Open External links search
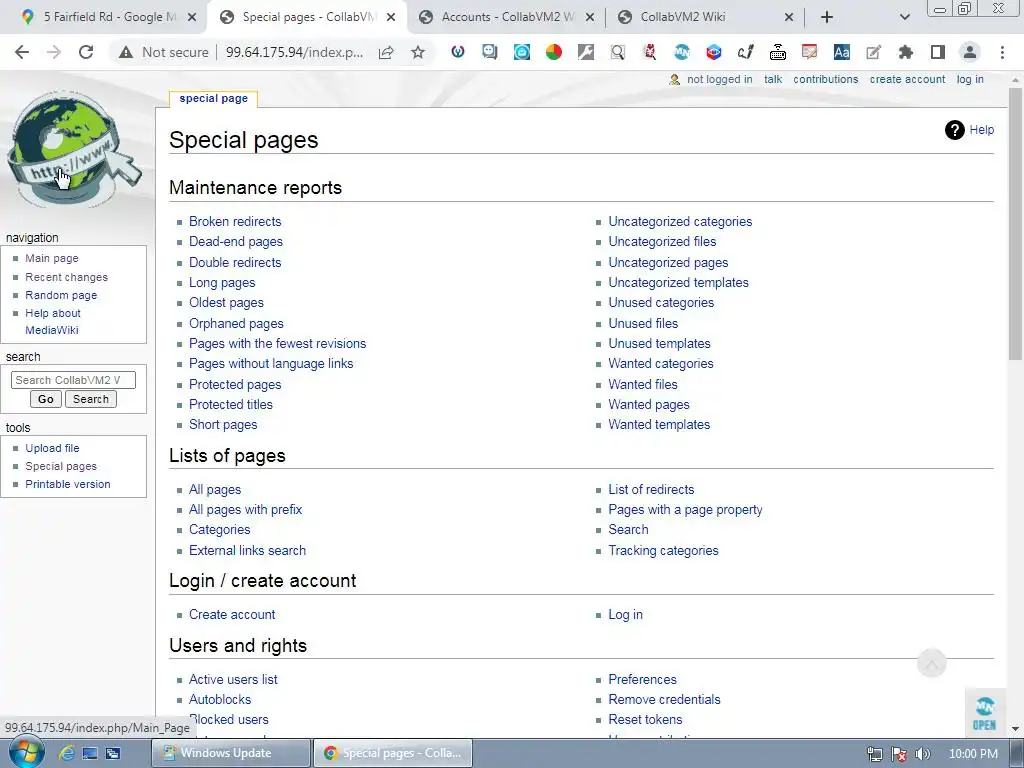Image resolution: width=1024 pixels, height=768 pixels. [248, 551]
